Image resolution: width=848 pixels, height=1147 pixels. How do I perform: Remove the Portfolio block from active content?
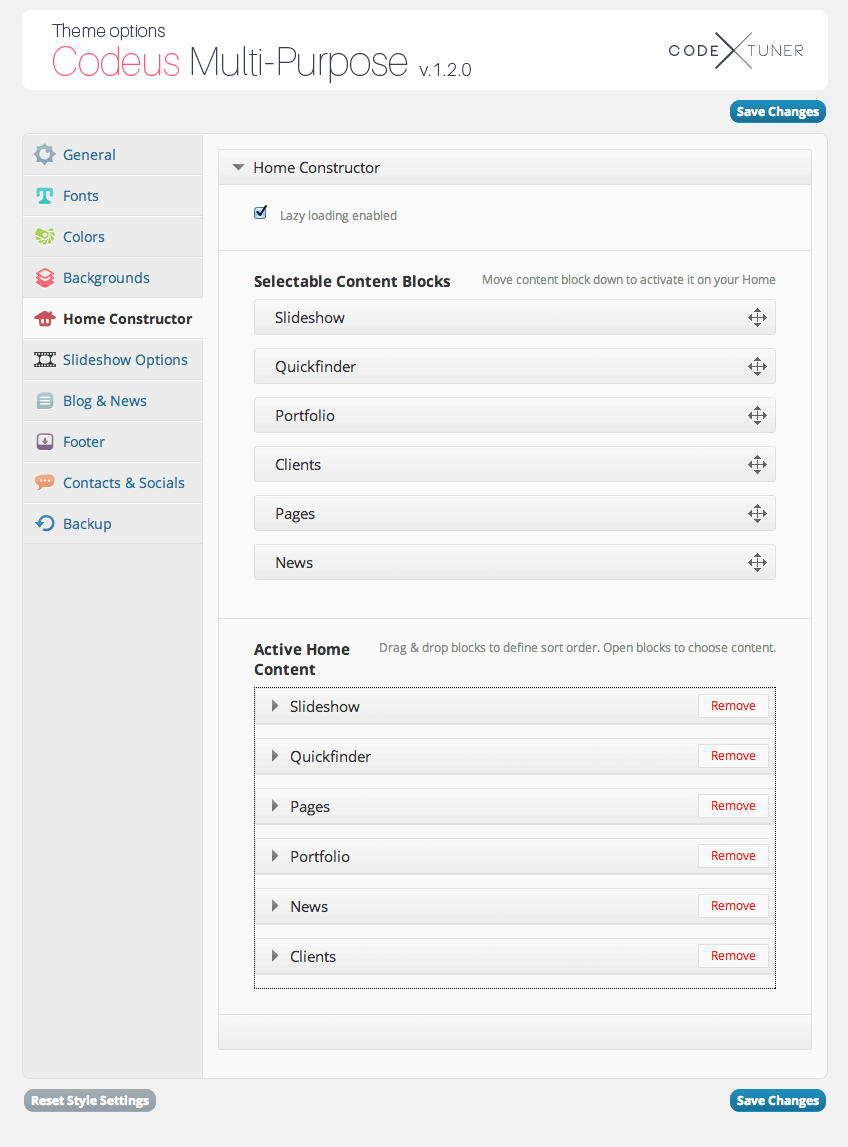733,856
